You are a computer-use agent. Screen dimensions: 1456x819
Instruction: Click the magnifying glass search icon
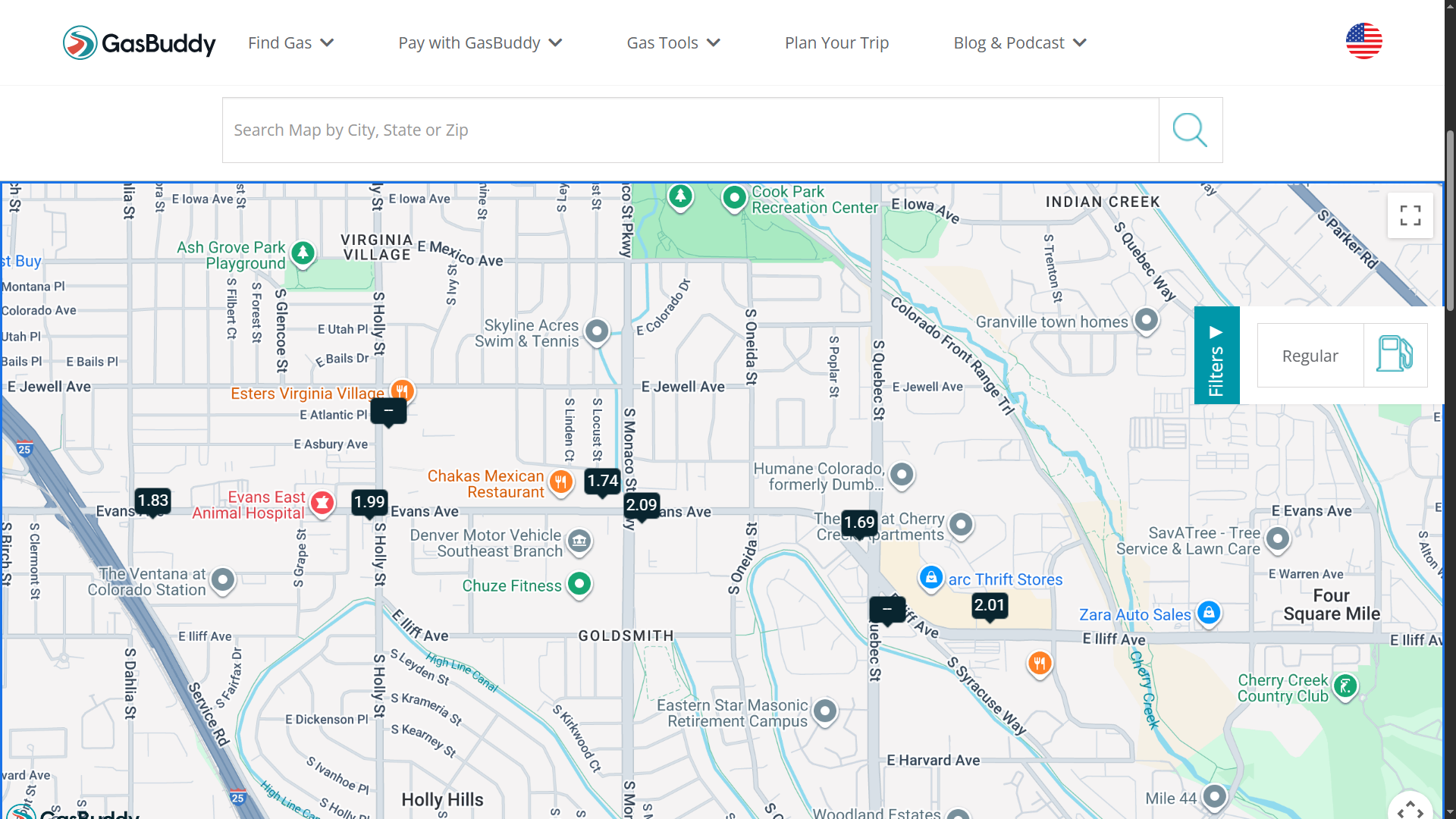pos(1190,130)
